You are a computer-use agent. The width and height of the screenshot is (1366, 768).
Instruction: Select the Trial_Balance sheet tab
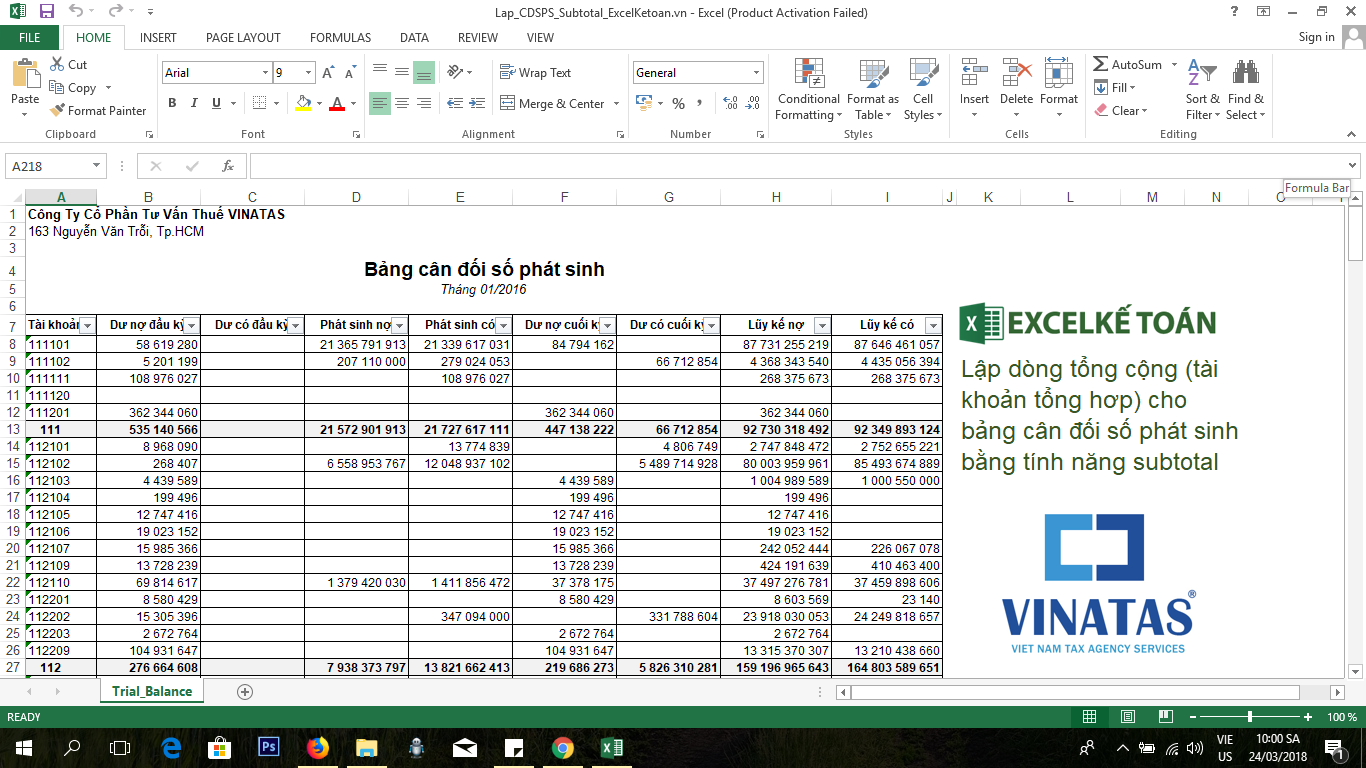click(152, 691)
